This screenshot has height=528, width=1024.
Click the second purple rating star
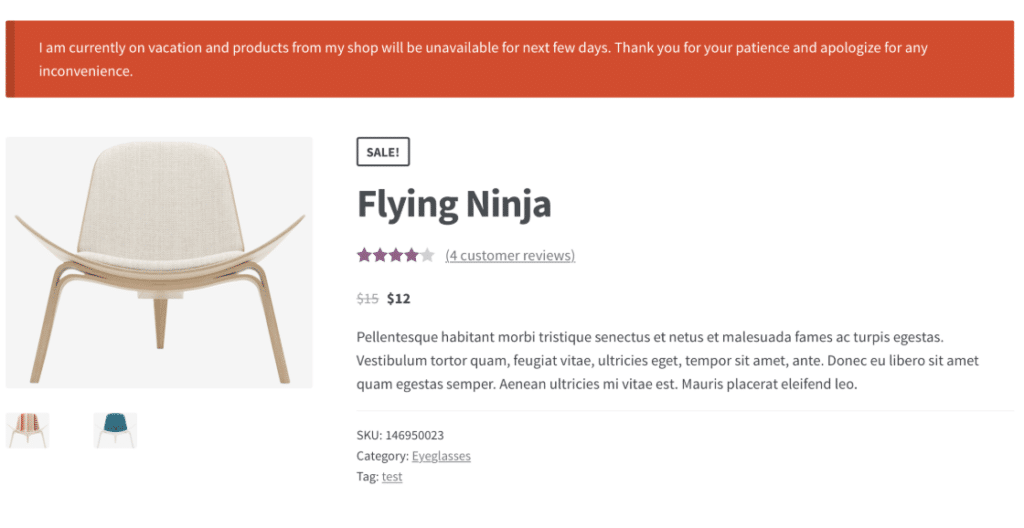(x=380, y=255)
